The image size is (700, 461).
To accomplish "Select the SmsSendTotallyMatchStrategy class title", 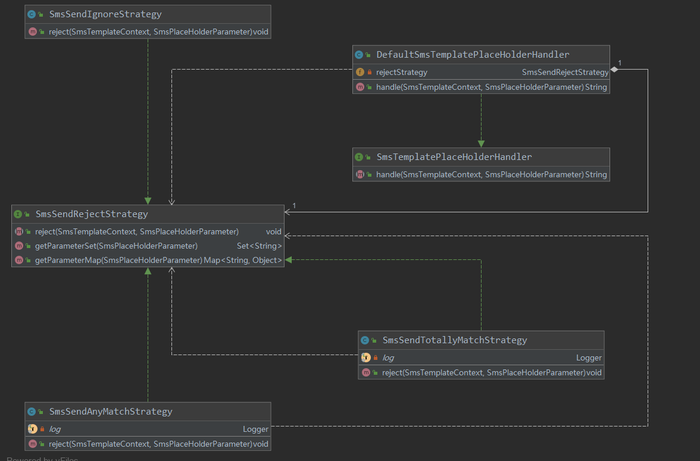I will (454, 340).
